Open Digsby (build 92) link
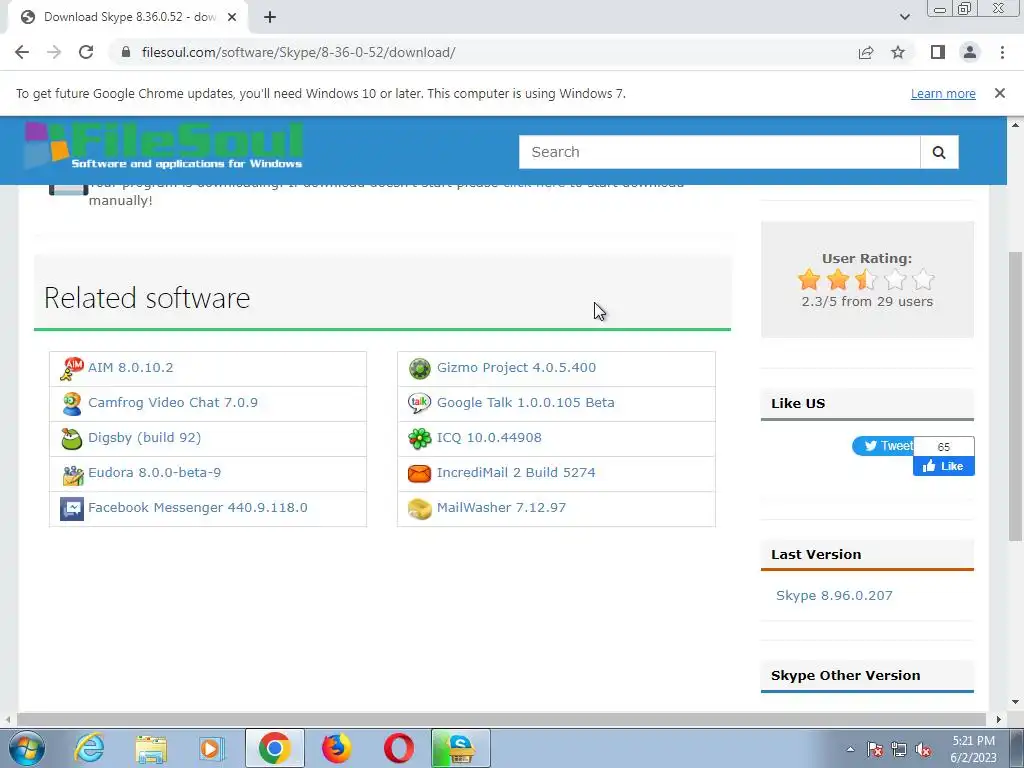 coord(144,438)
